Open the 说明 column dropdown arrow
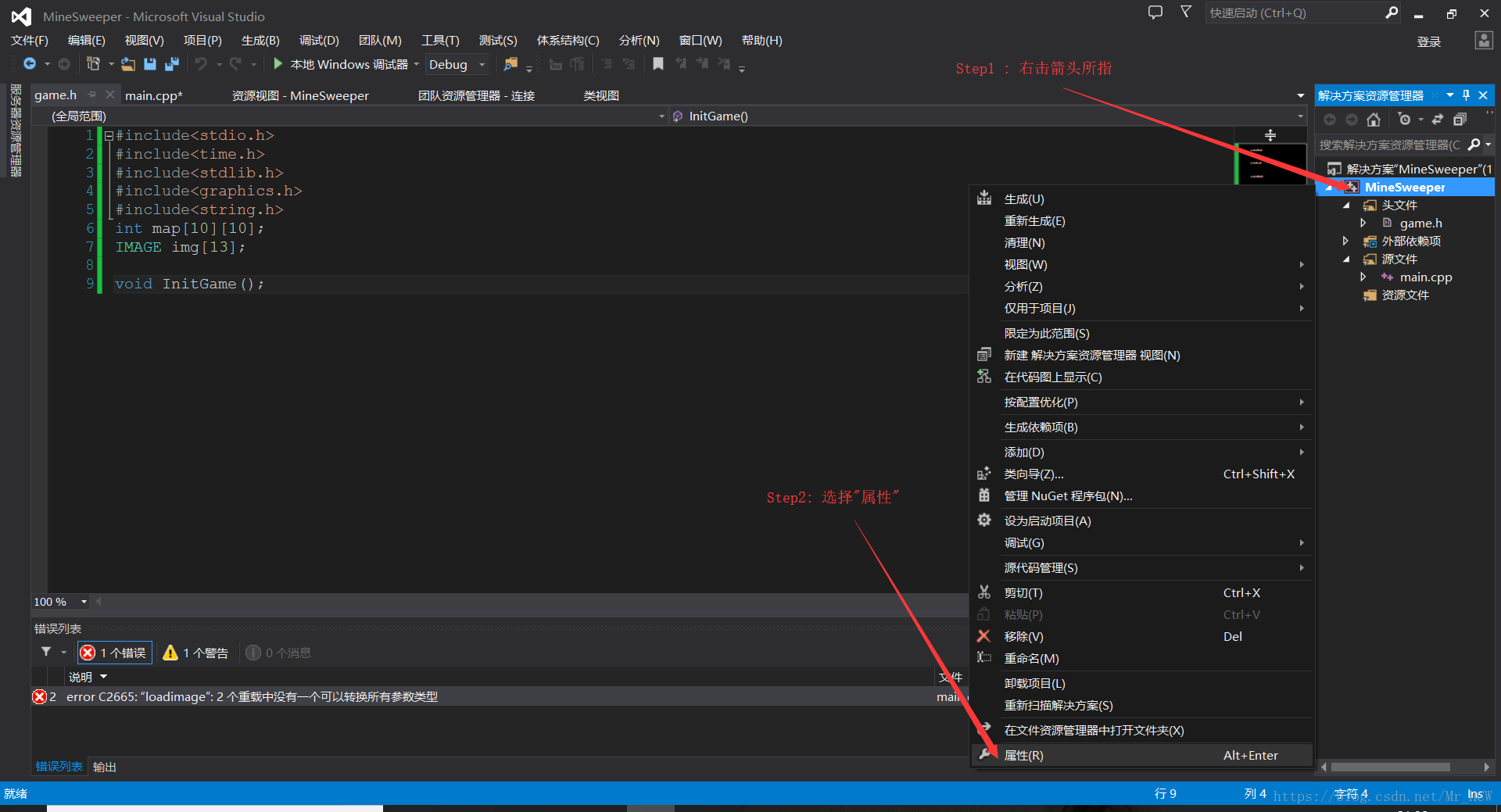 coord(103,676)
